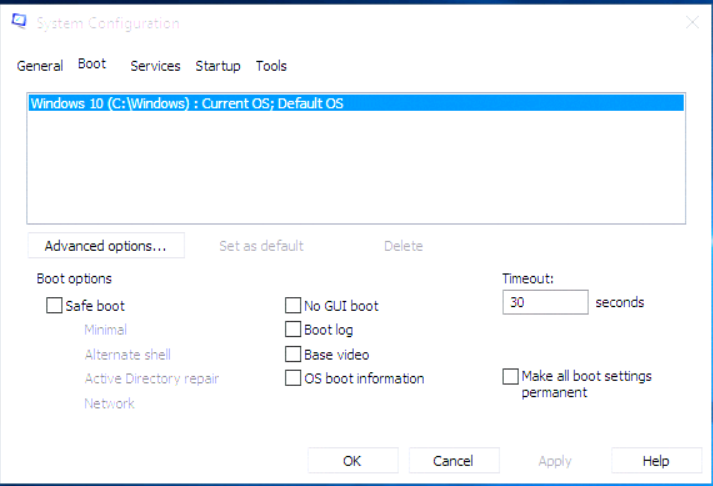This screenshot has height=486, width=713.
Task: Check Make all boot settings permanent
Action: (510, 376)
